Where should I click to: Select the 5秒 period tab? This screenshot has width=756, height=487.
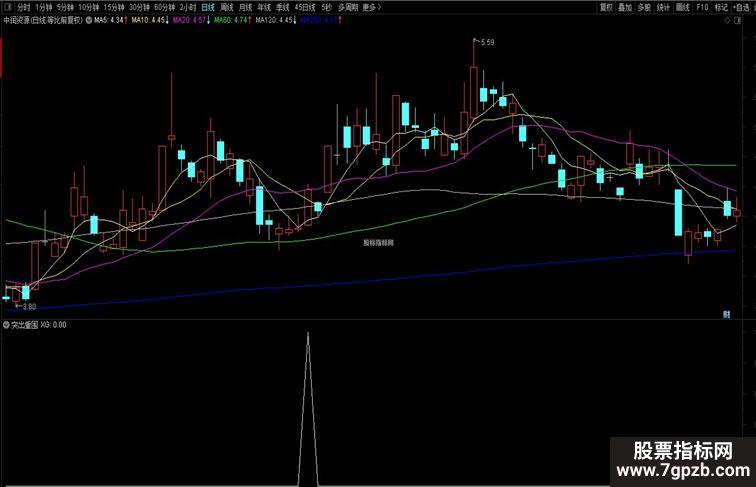(x=326, y=7)
